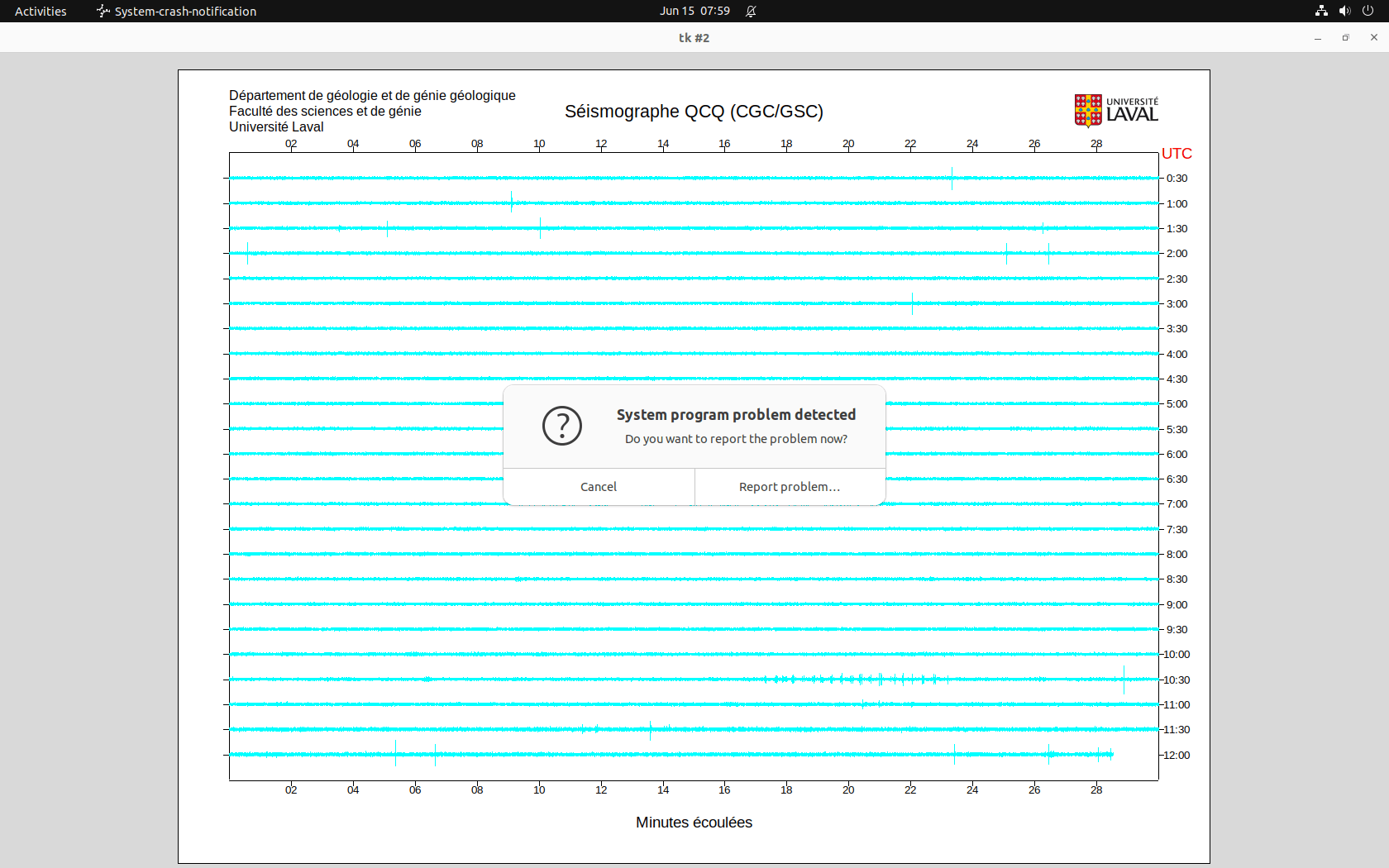Screen dimensions: 1389x868
Task: Click the question mark dialog icon
Action: point(562,426)
